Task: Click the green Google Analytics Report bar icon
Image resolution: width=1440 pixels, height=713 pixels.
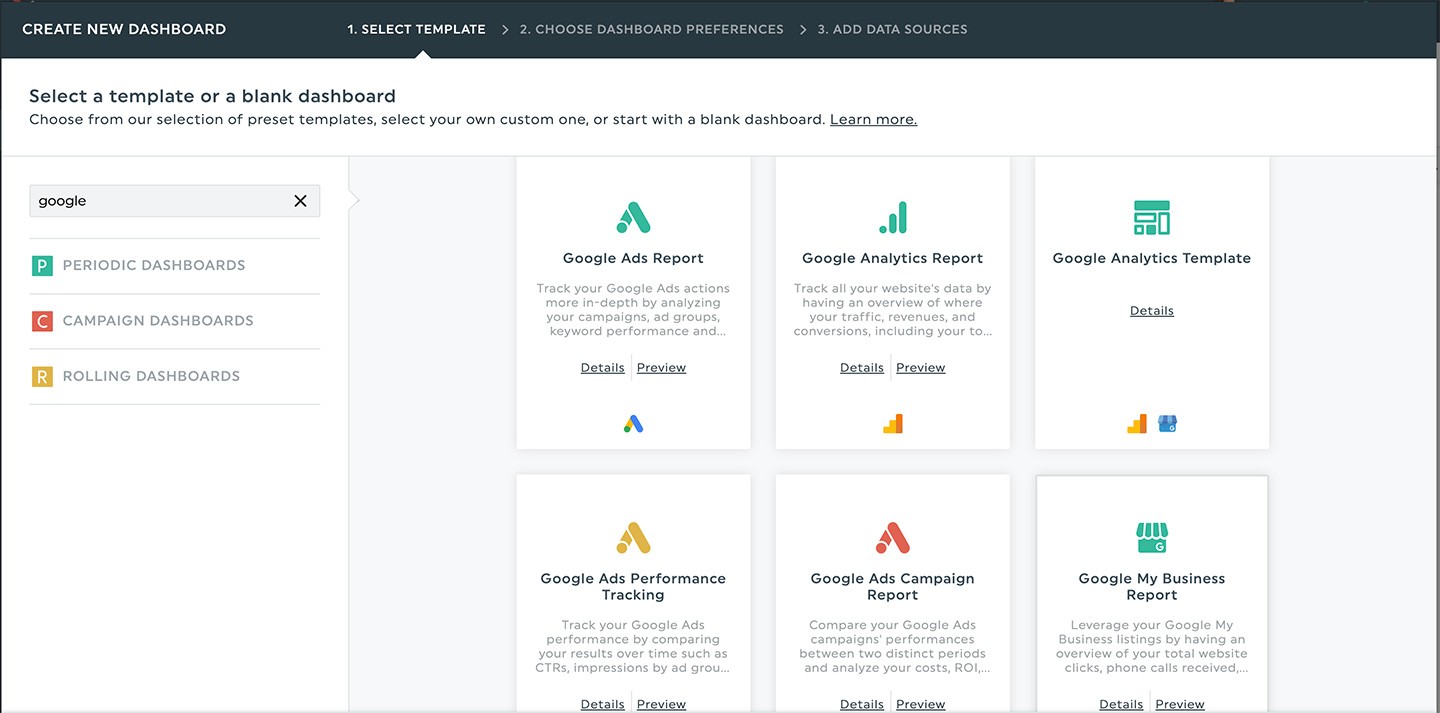Action: click(892, 217)
